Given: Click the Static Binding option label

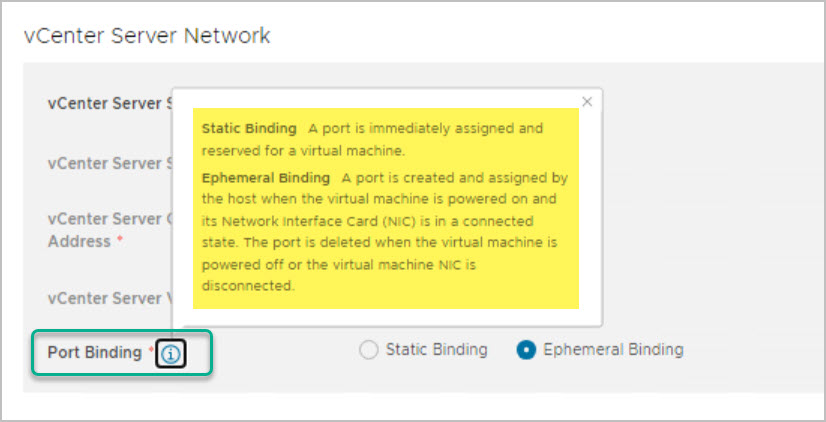Looking at the screenshot, I should click(x=436, y=350).
